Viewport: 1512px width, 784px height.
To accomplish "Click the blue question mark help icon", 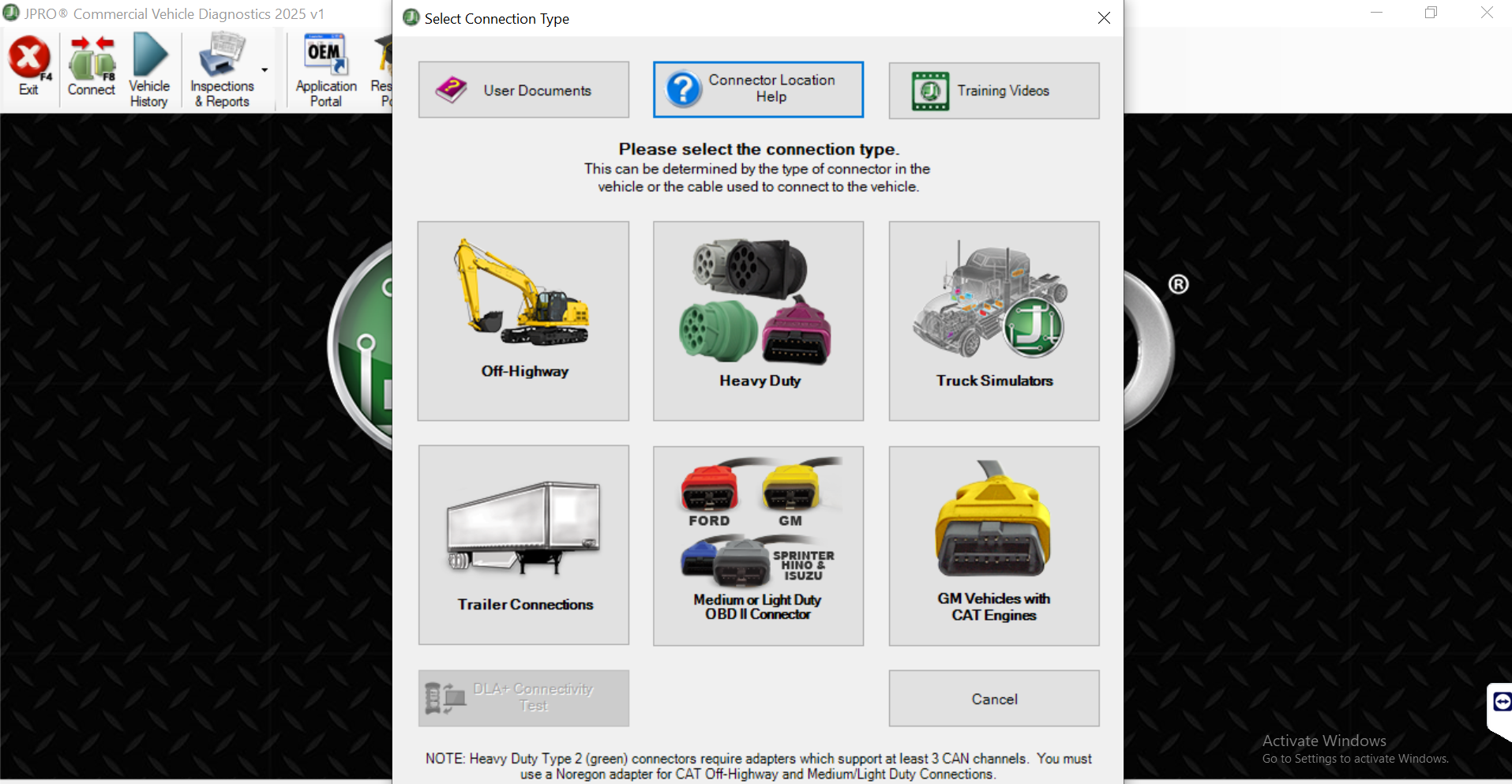I will click(684, 89).
